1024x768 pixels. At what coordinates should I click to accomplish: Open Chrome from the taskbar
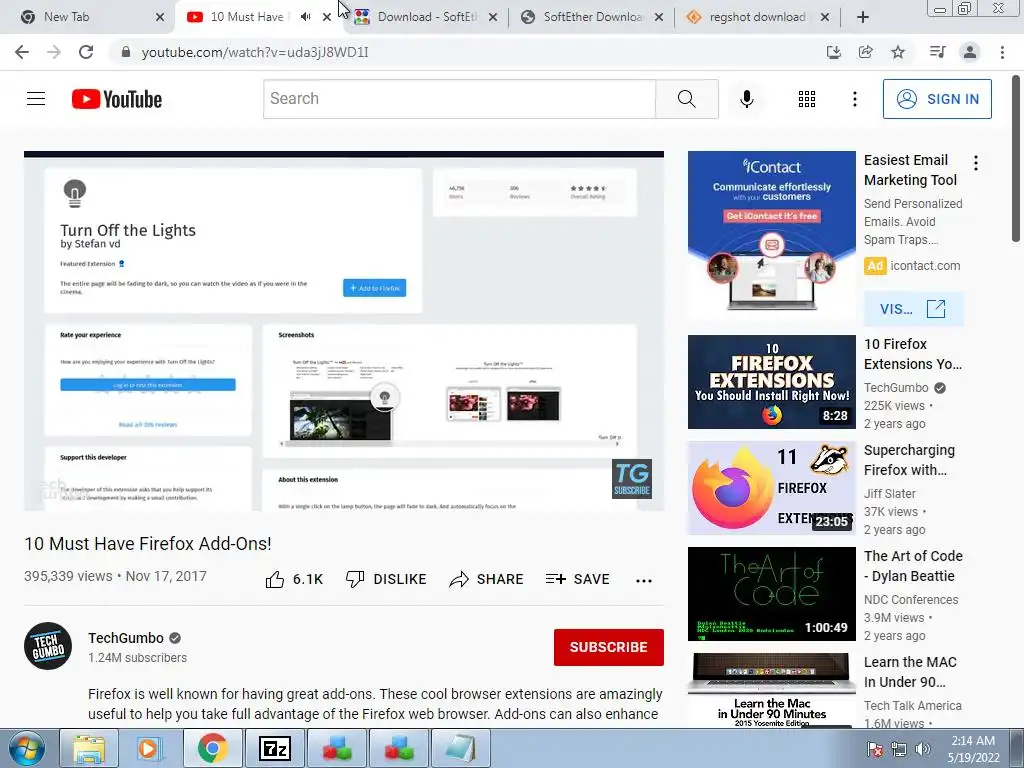pos(212,748)
